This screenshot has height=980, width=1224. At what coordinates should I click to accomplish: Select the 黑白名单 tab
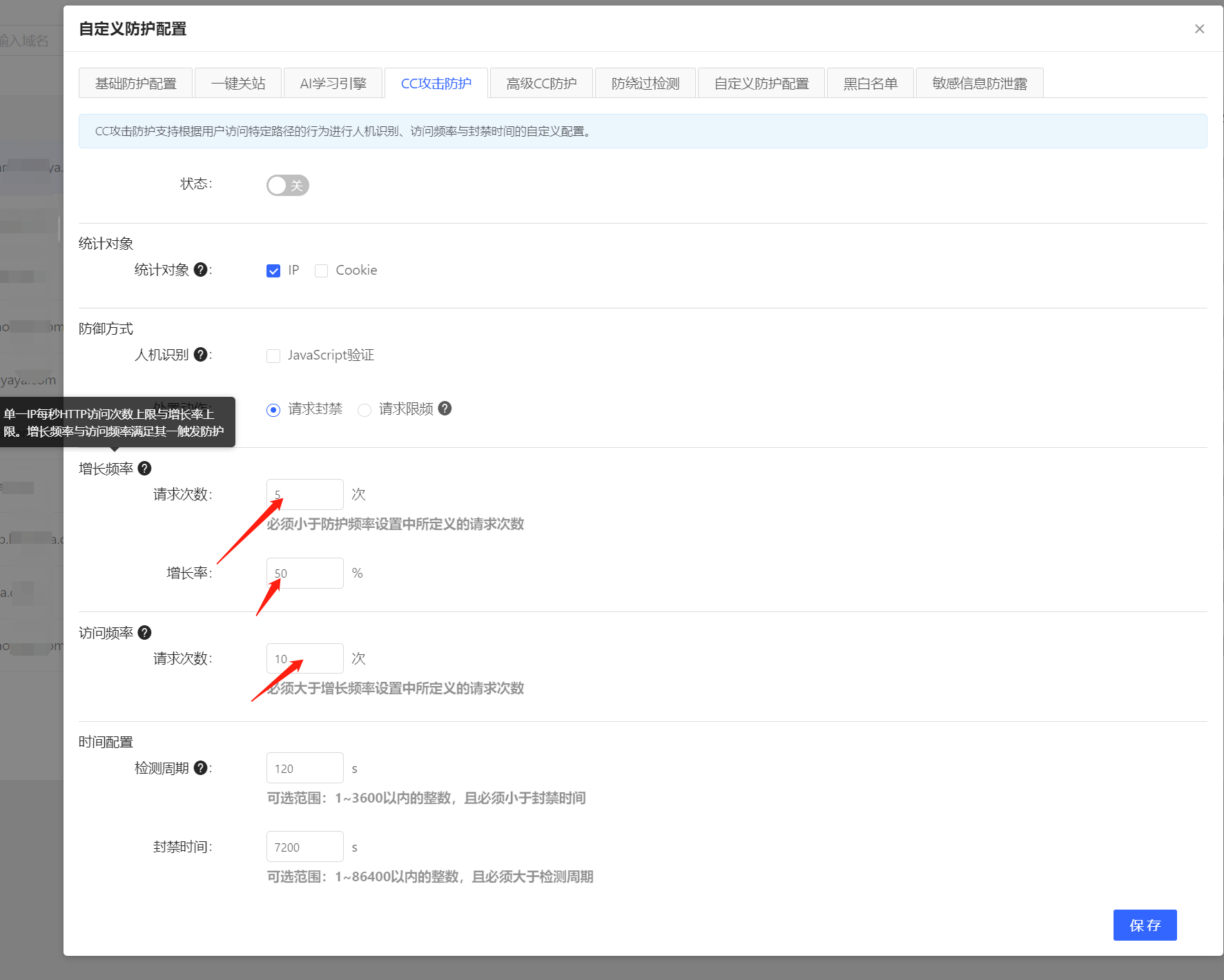pos(871,84)
